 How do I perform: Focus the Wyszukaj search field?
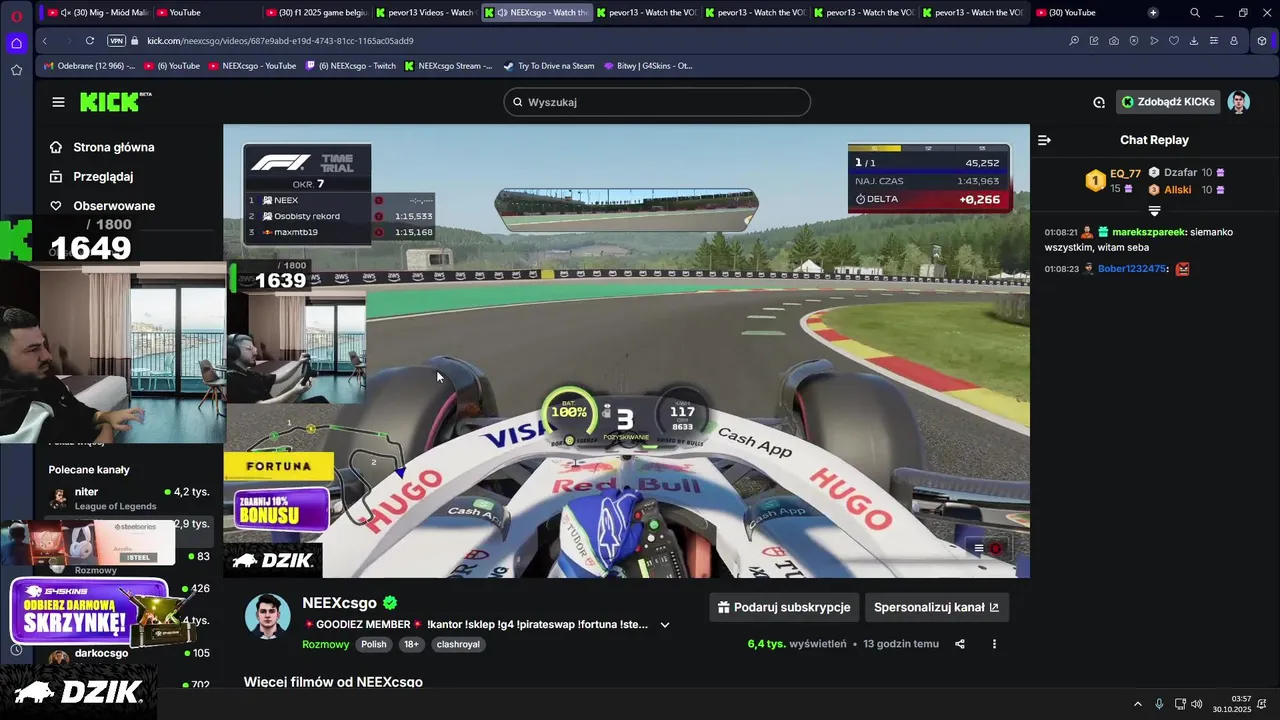coord(657,102)
